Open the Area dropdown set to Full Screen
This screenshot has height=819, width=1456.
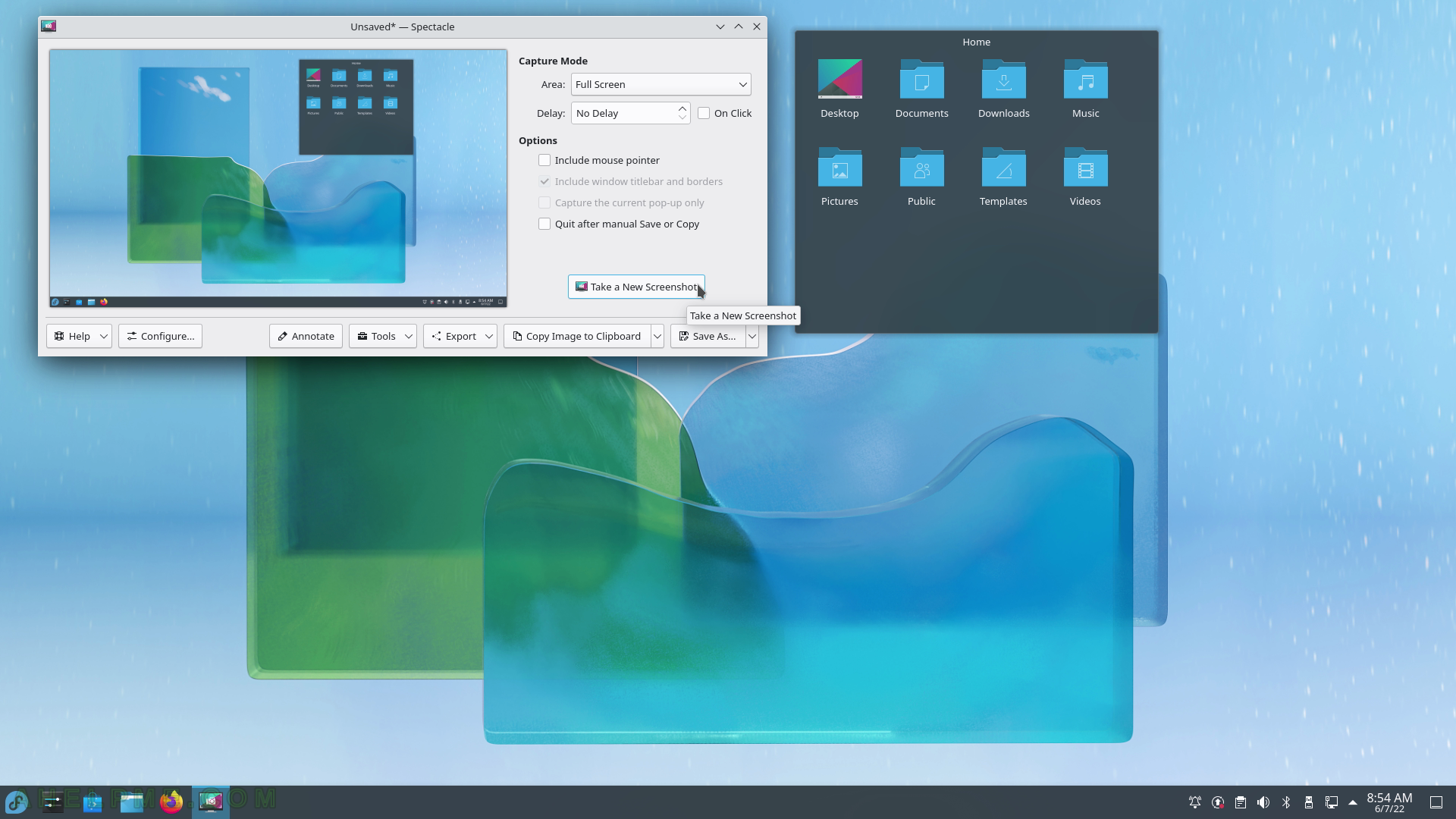click(x=661, y=84)
